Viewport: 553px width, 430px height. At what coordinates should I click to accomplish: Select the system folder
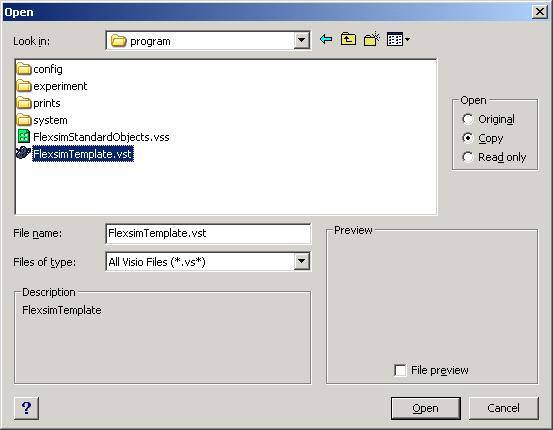tap(42, 120)
